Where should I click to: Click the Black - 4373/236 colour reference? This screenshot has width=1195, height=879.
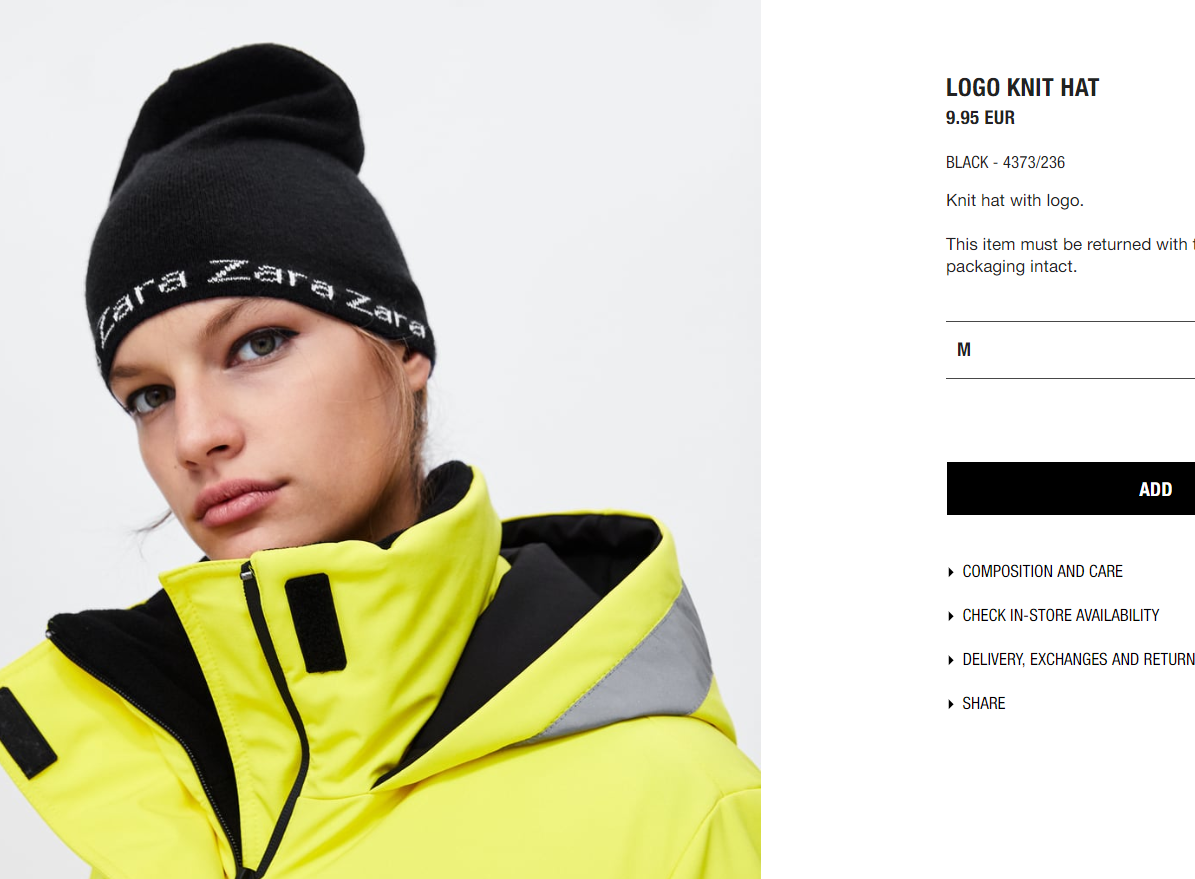1005,162
